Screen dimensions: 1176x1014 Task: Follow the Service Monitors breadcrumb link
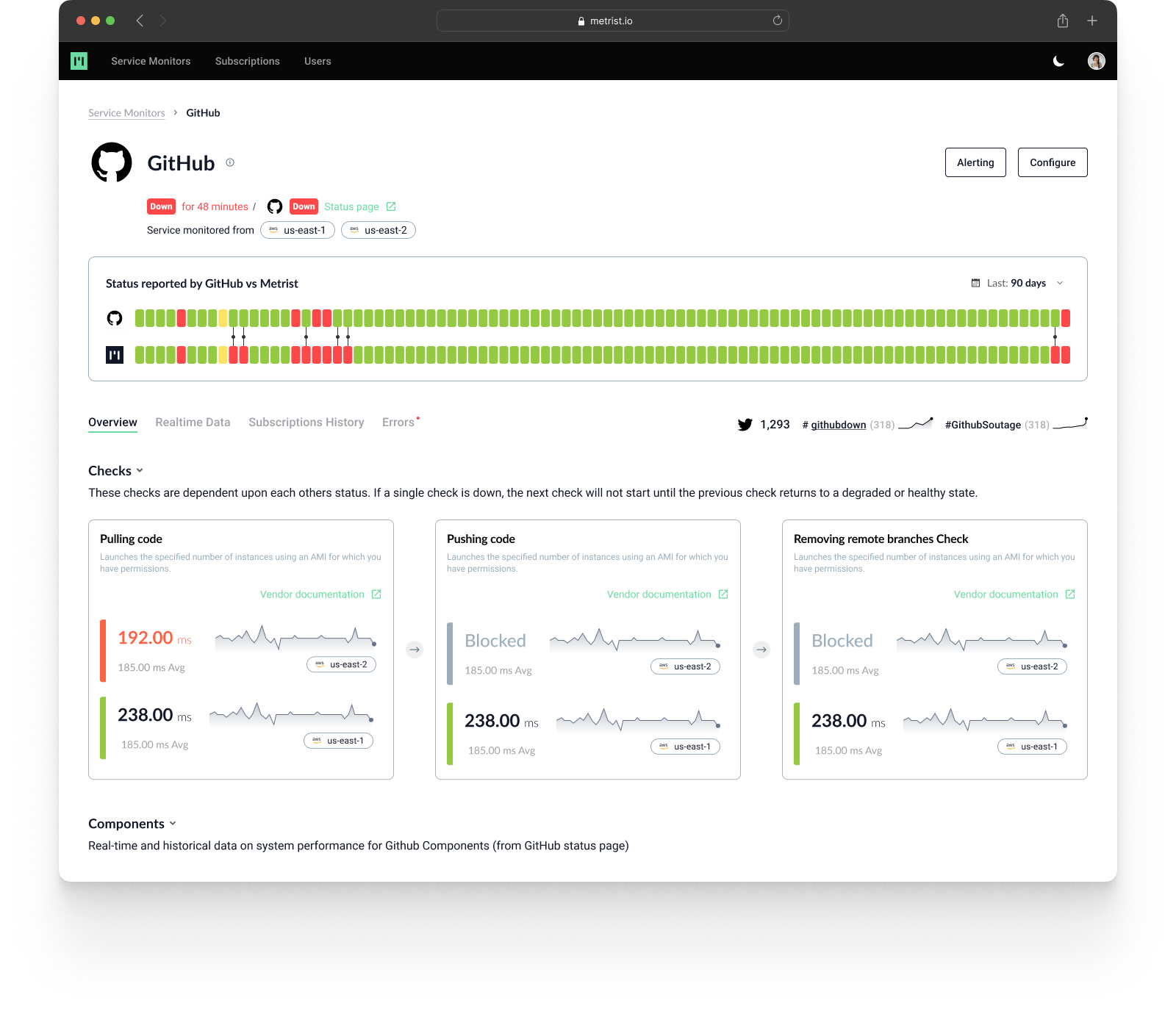(126, 113)
